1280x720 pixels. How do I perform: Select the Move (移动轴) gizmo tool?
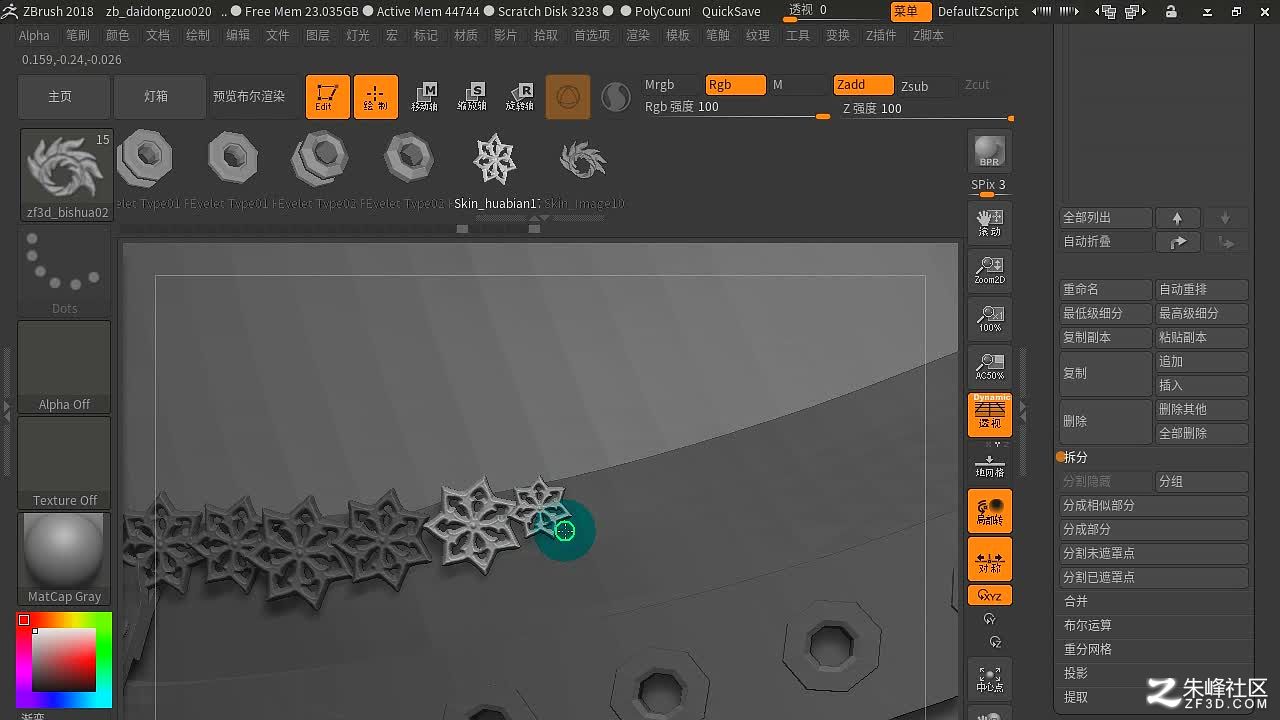[x=424, y=97]
